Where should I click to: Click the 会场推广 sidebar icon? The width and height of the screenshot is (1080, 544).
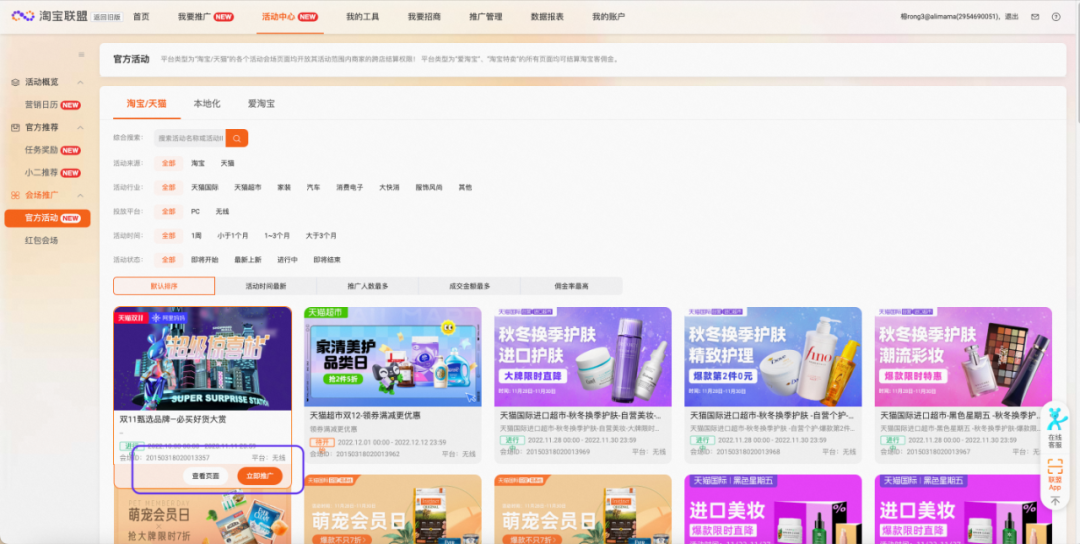(15, 195)
